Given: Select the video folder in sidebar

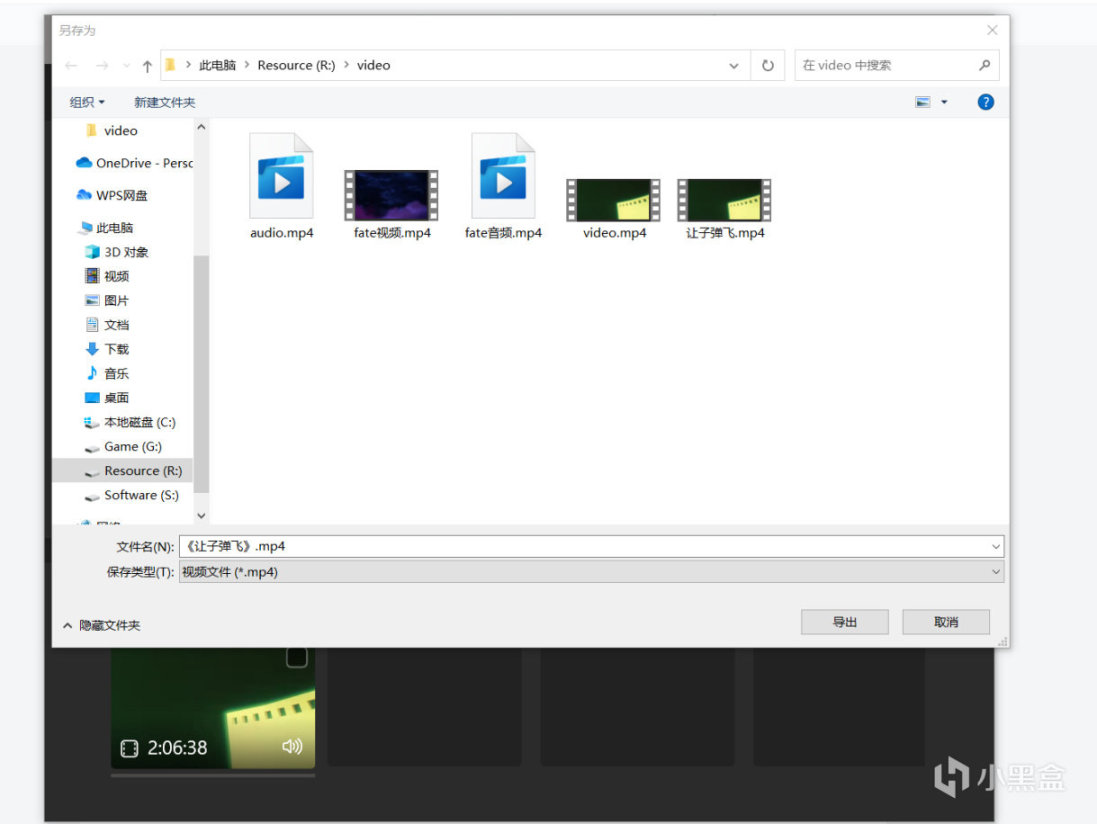Looking at the screenshot, I should [121, 131].
